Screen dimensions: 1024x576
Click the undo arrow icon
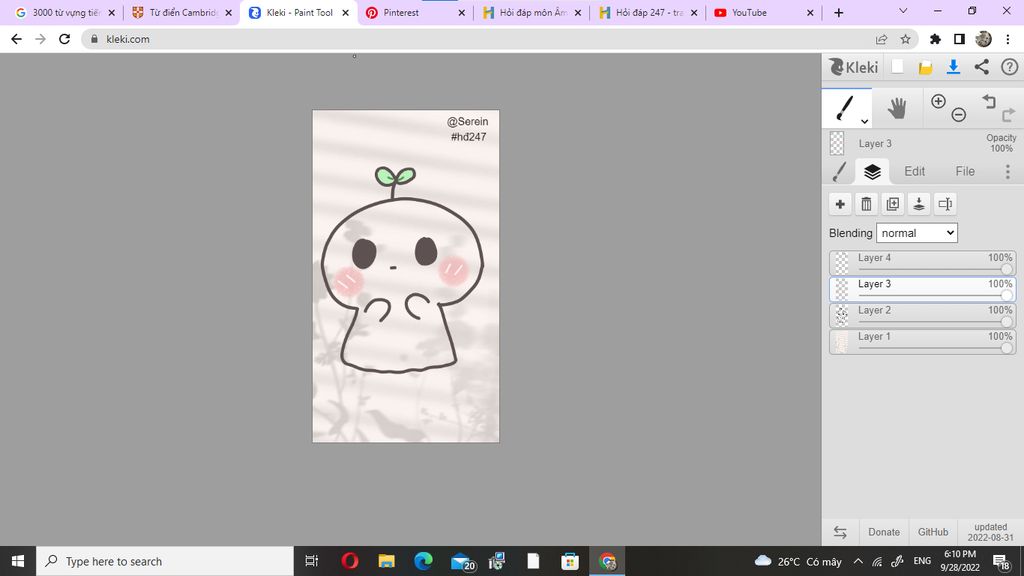[988, 102]
